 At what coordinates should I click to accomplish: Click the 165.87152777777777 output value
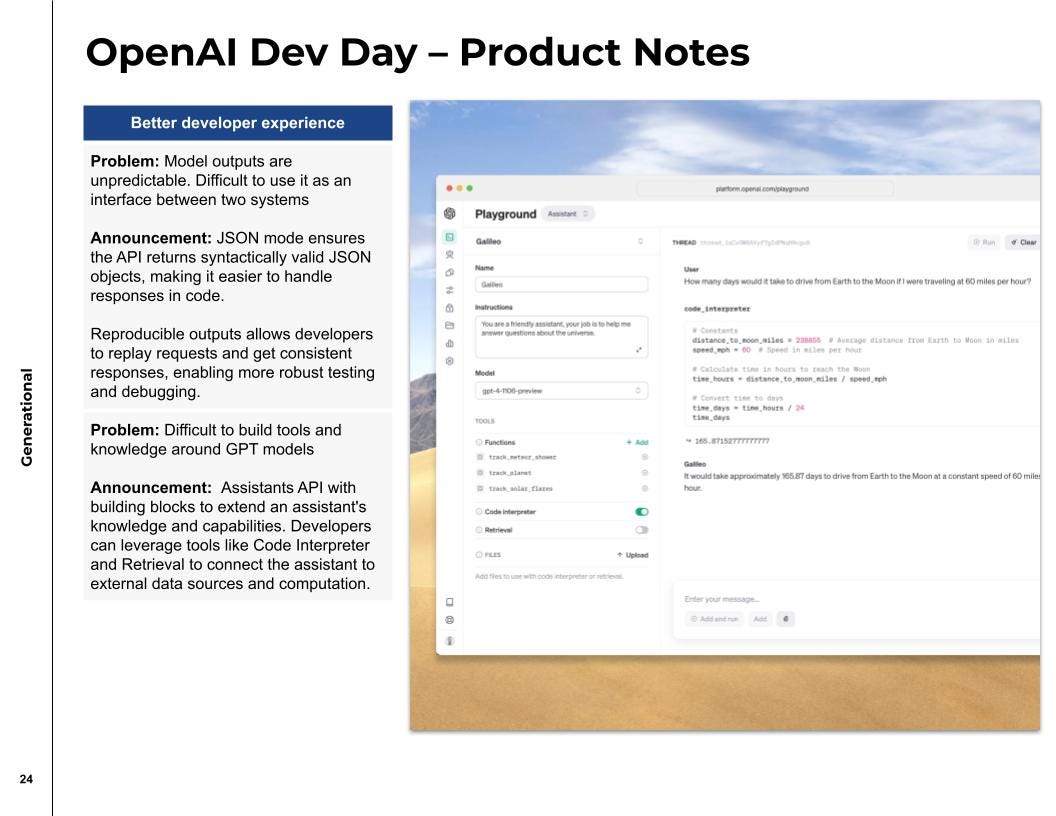click(731, 441)
